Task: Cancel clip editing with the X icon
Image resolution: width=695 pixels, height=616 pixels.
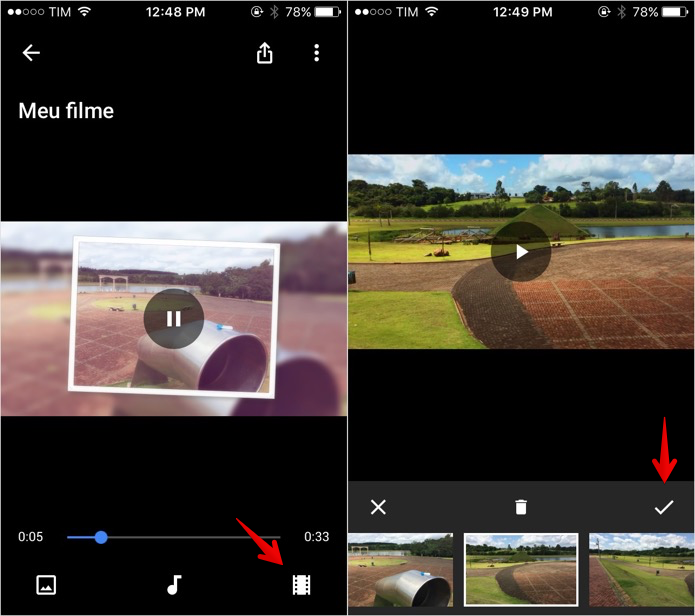Action: [378, 507]
